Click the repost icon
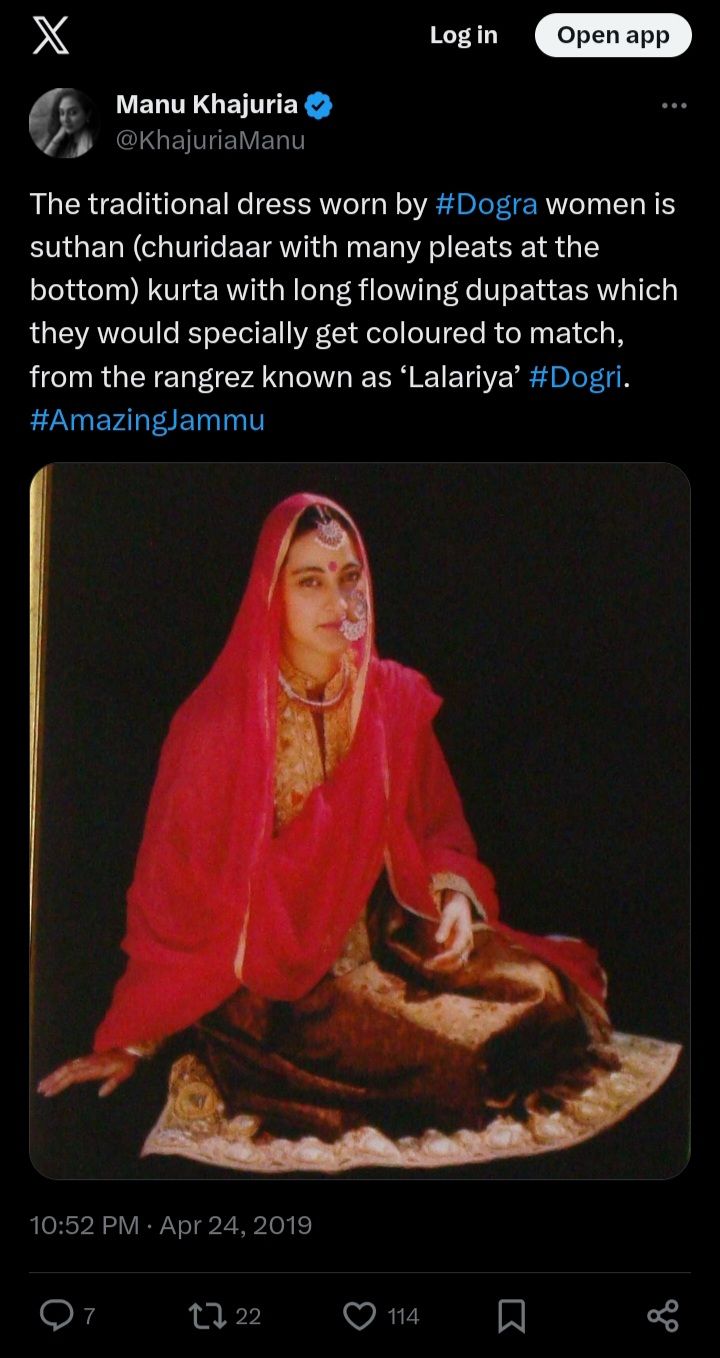This screenshot has width=720, height=1358. [208, 1315]
